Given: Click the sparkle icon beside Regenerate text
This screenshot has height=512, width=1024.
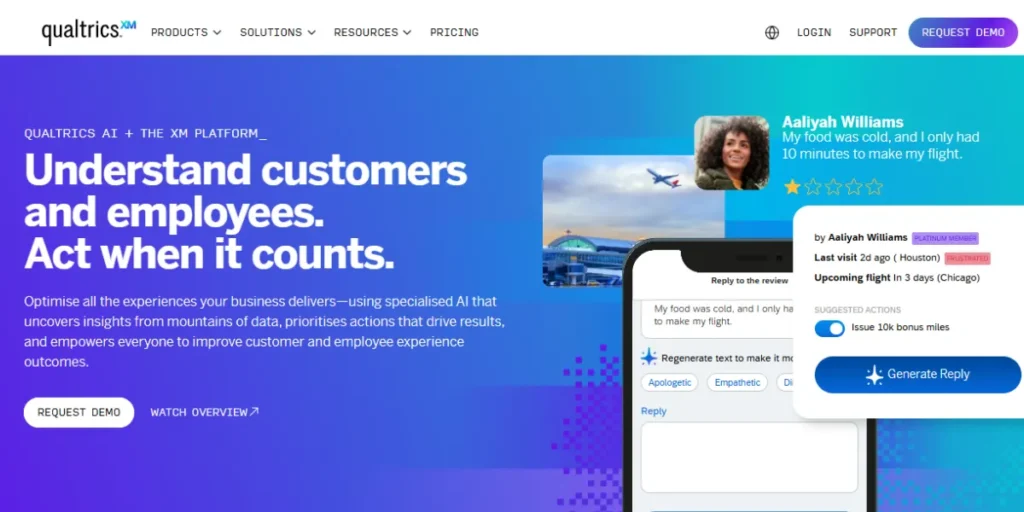Looking at the screenshot, I should pyautogui.click(x=648, y=357).
